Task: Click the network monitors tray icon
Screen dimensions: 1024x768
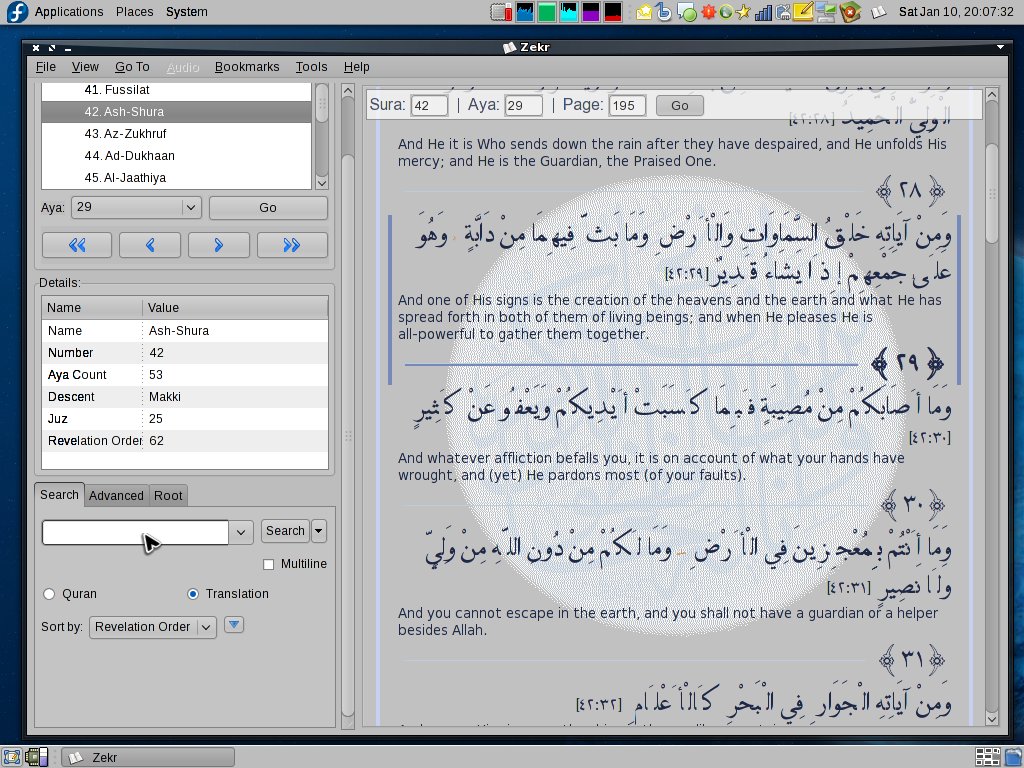Action: coord(825,12)
